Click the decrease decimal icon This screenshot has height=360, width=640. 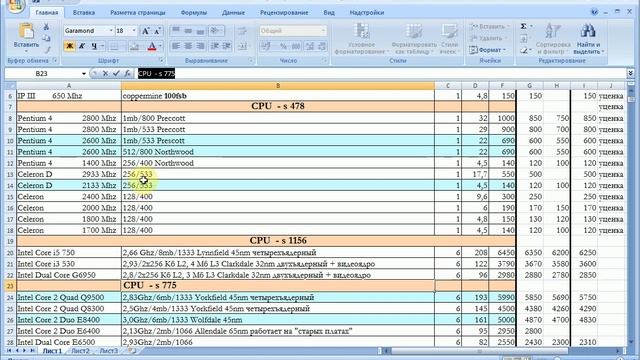(x=322, y=47)
